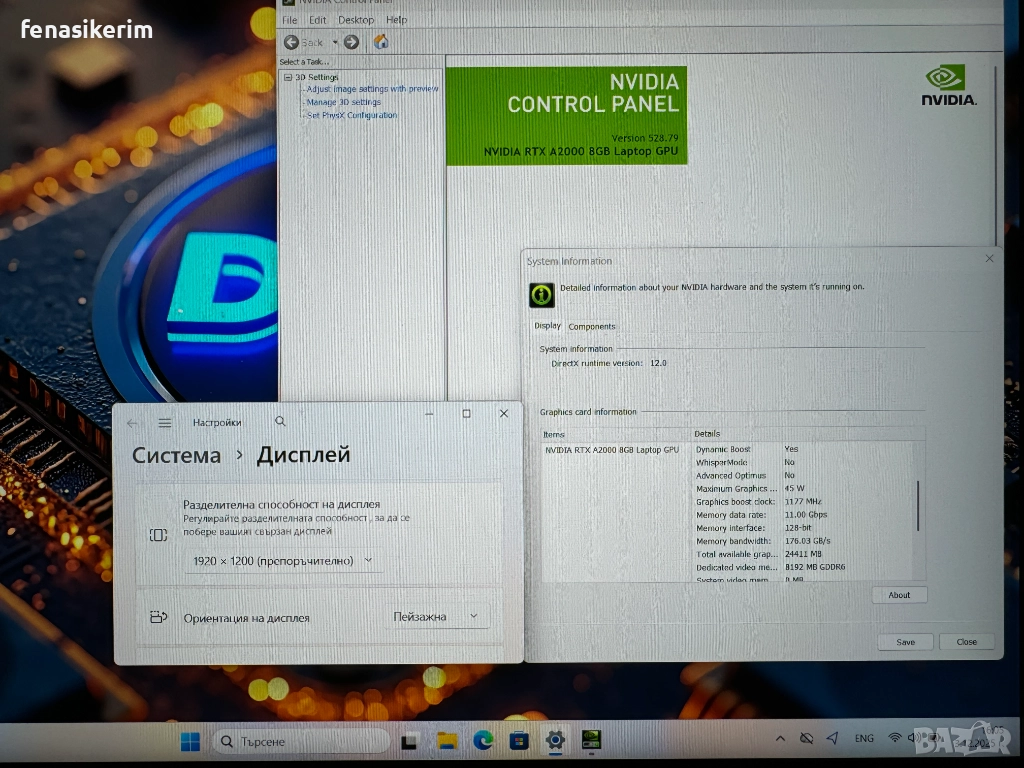Screen dimensions: 1024x768
Task: Expand the Пейзажна orientation dropdown
Action: pyautogui.click(x=436, y=617)
